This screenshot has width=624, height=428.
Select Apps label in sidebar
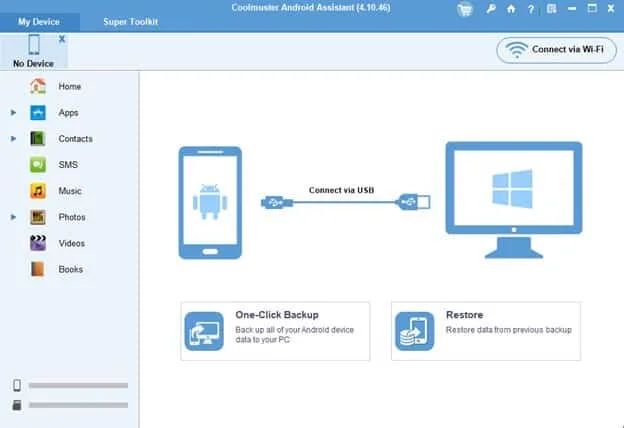click(68, 113)
